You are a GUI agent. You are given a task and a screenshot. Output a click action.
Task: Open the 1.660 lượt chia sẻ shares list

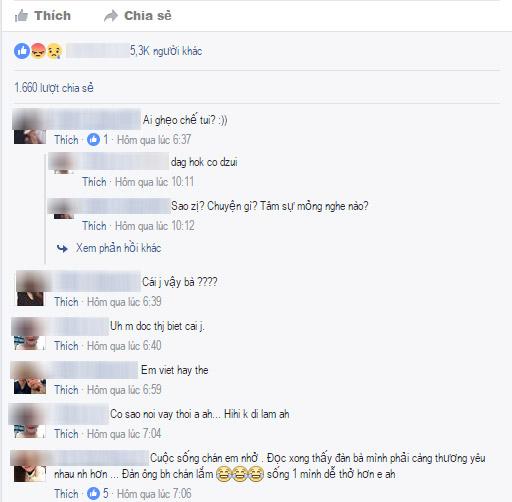click(x=54, y=88)
